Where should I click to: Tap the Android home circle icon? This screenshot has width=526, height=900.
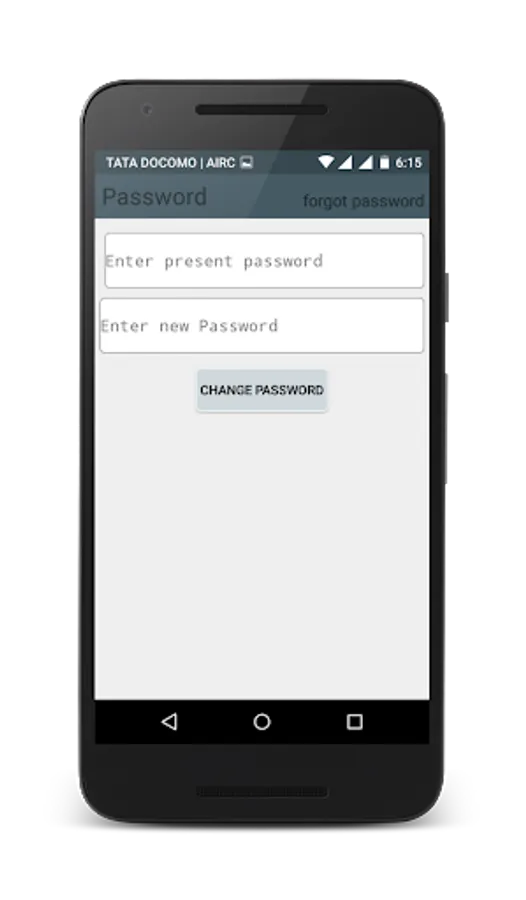click(x=262, y=721)
